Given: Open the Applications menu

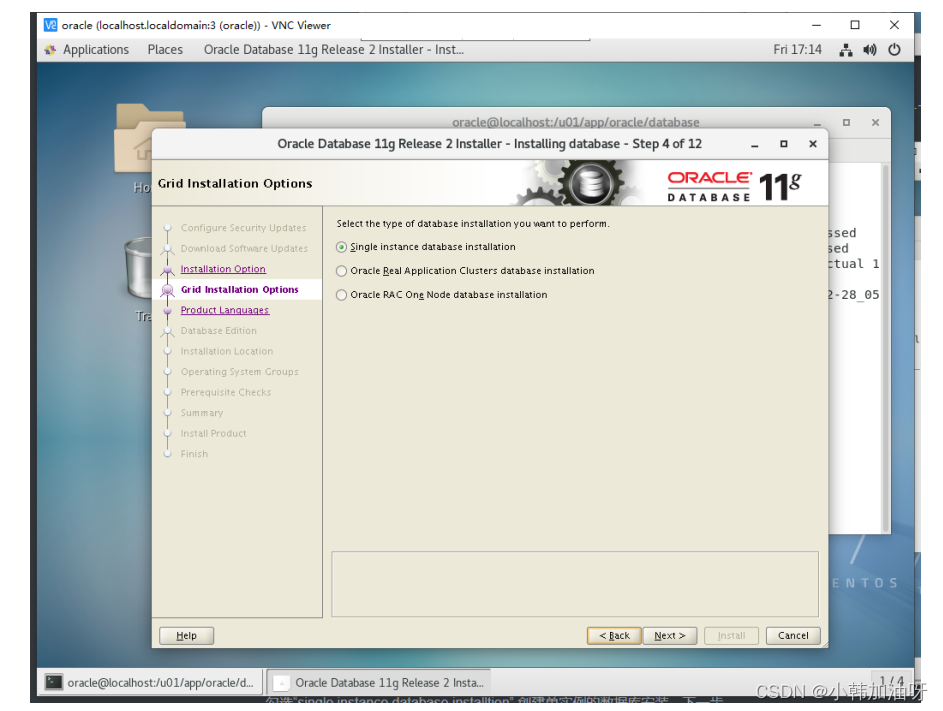Looking at the screenshot, I should 96,50.
